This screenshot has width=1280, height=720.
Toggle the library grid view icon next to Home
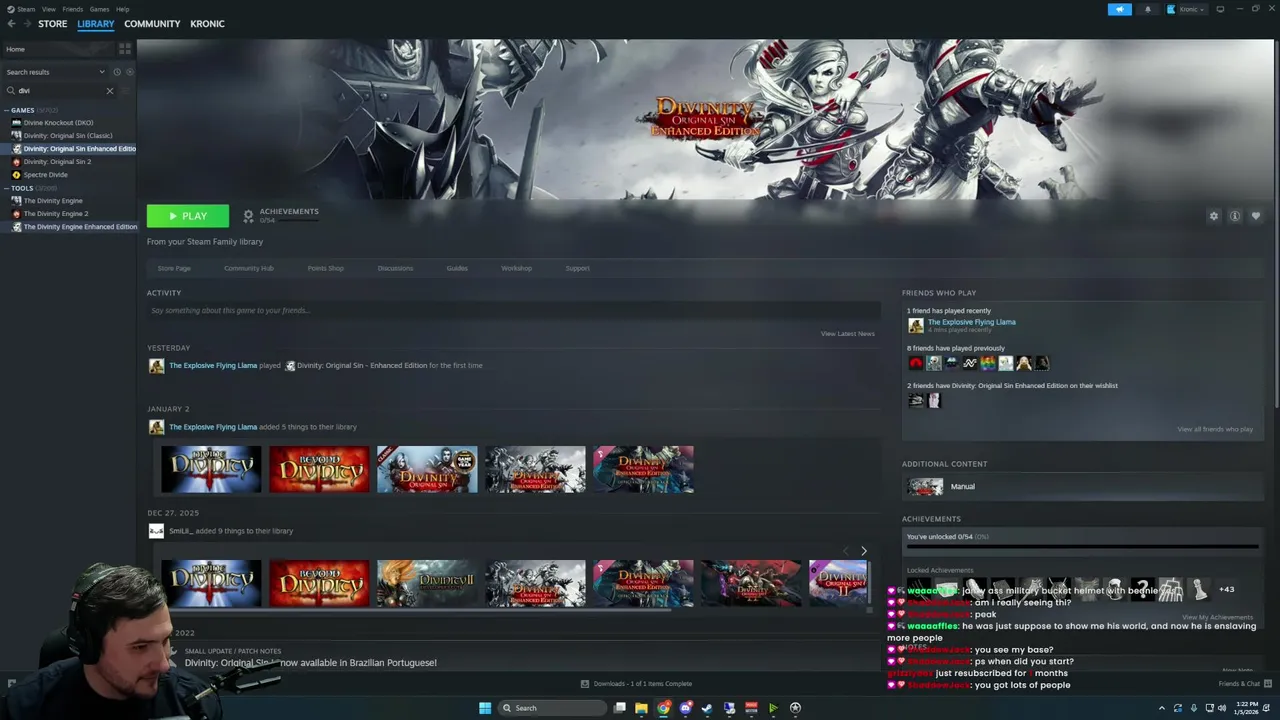125,49
